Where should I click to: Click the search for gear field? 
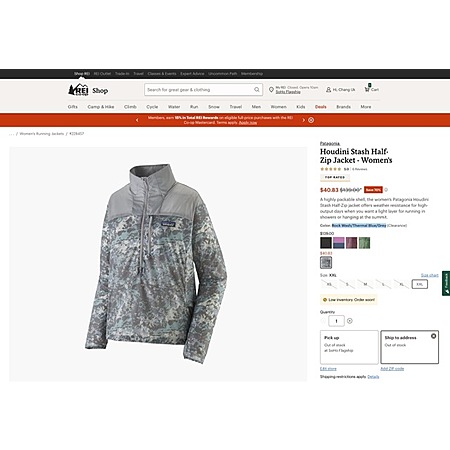point(199,90)
